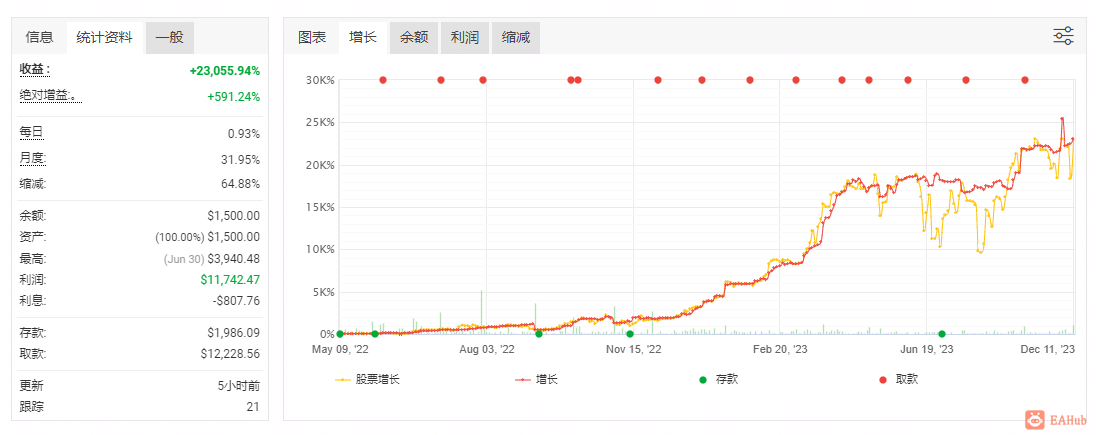Click the 收益 label
The height and width of the screenshot is (435, 1096).
click(x=35, y=70)
